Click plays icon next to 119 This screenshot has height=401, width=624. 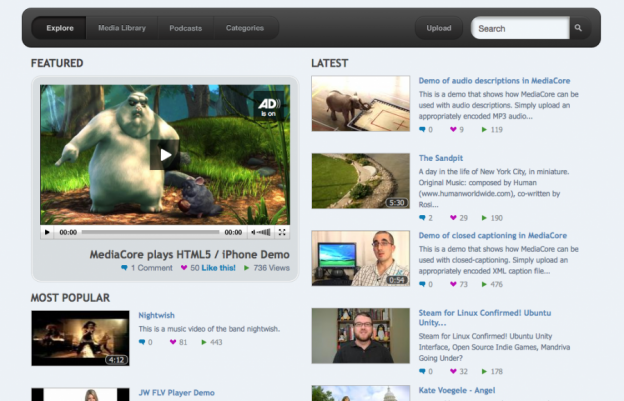(x=484, y=129)
